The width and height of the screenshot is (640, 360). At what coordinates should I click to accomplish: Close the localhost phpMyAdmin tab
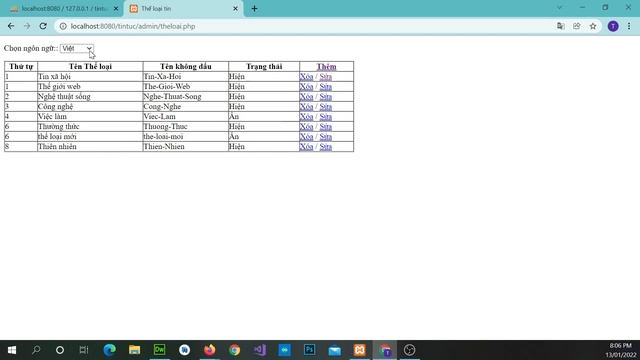(x=116, y=9)
